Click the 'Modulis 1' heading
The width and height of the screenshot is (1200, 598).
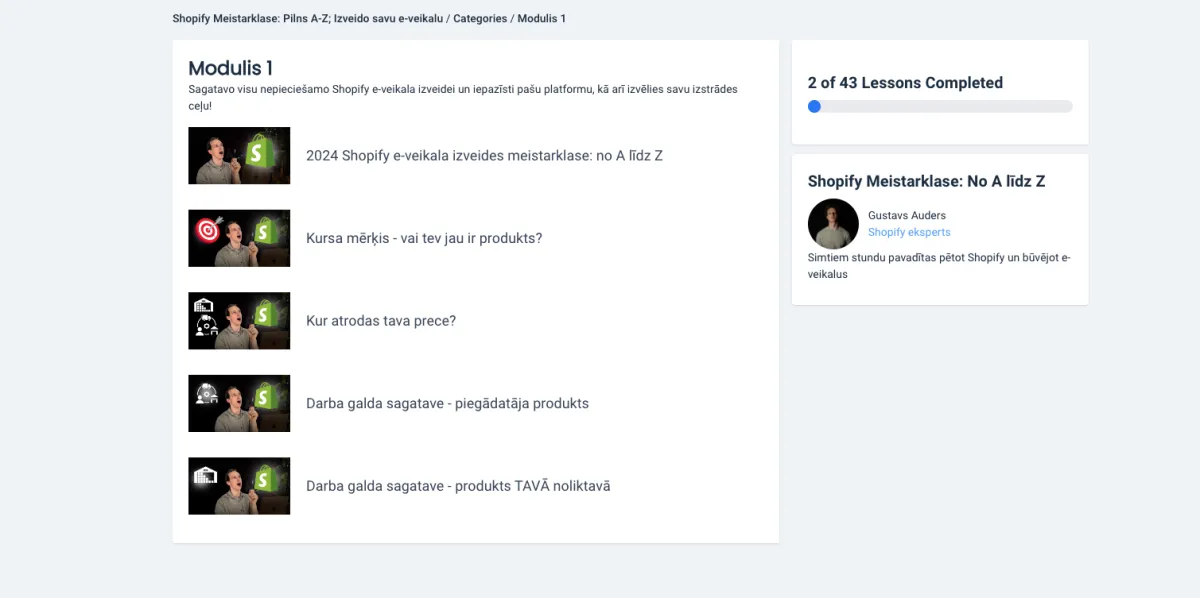(x=231, y=68)
